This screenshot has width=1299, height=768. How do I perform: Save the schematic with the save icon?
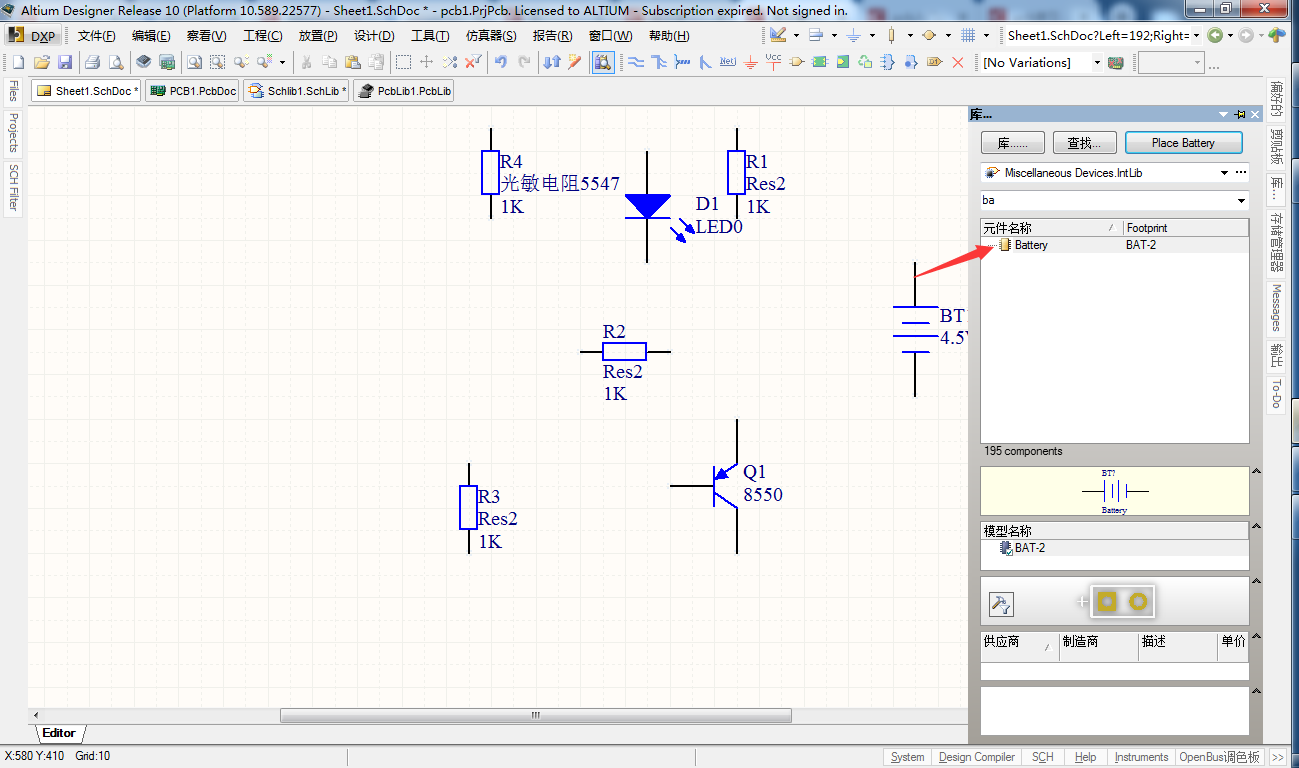tap(66, 62)
